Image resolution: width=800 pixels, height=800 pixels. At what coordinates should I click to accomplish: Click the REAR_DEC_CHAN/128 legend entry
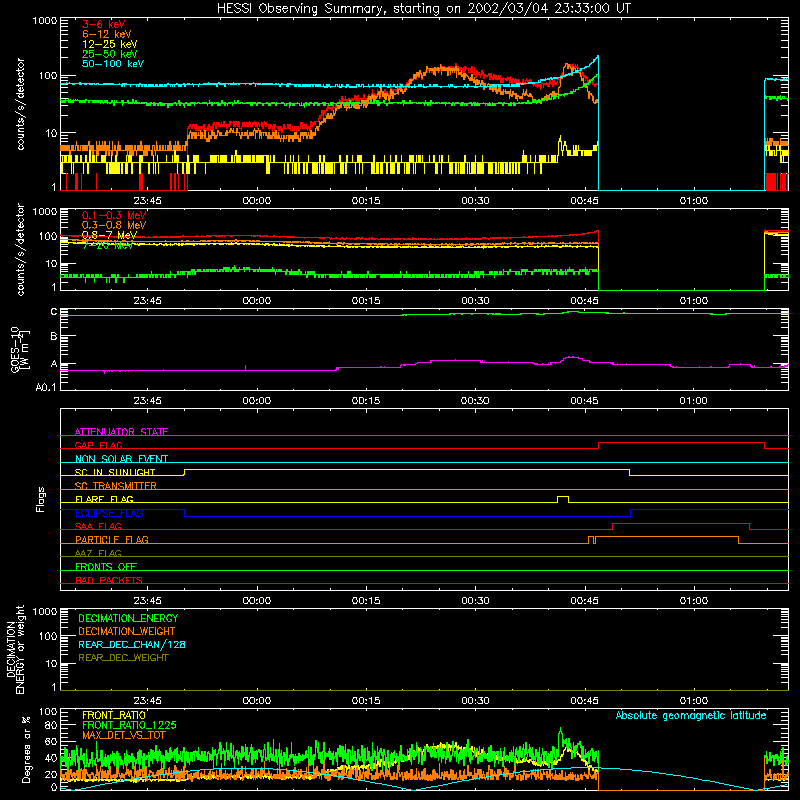[x=132, y=644]
